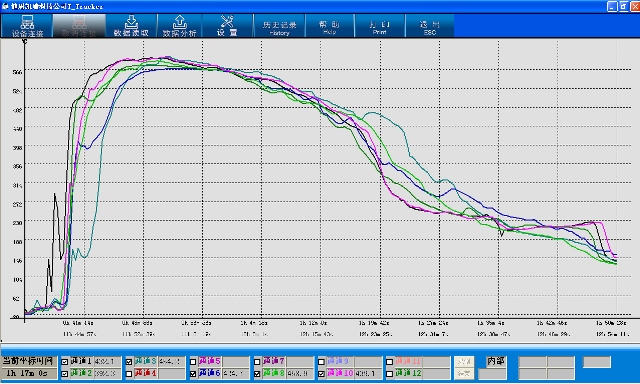Enable the magenta channel 5 checkbox

193,362
